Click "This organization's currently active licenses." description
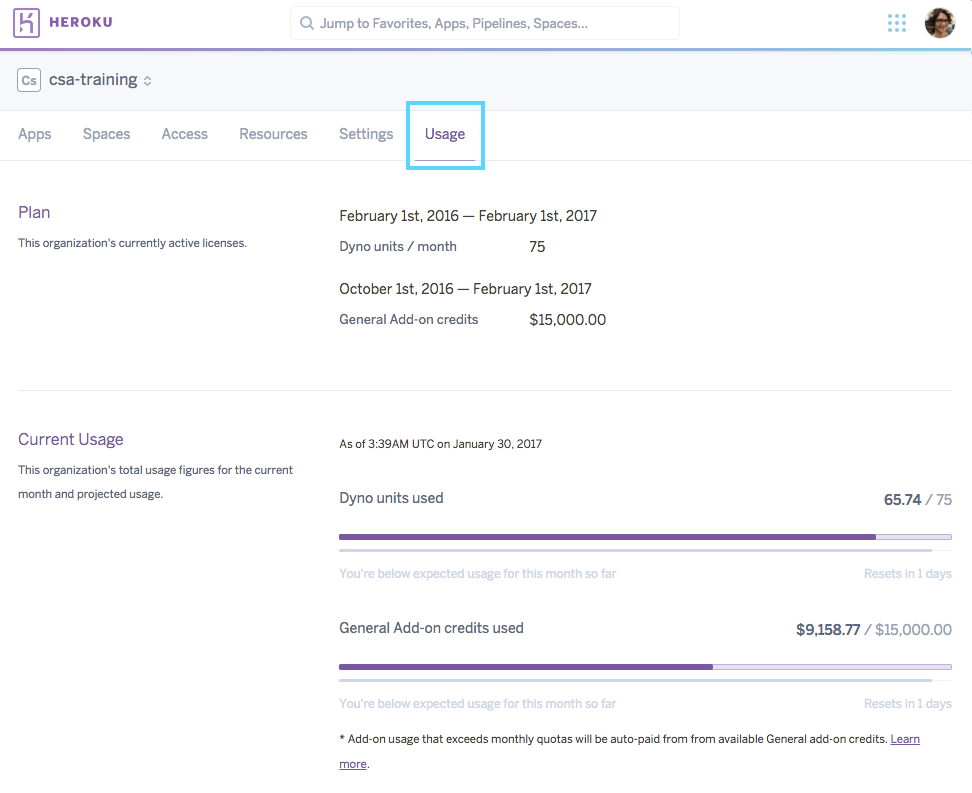 point(132,243)
